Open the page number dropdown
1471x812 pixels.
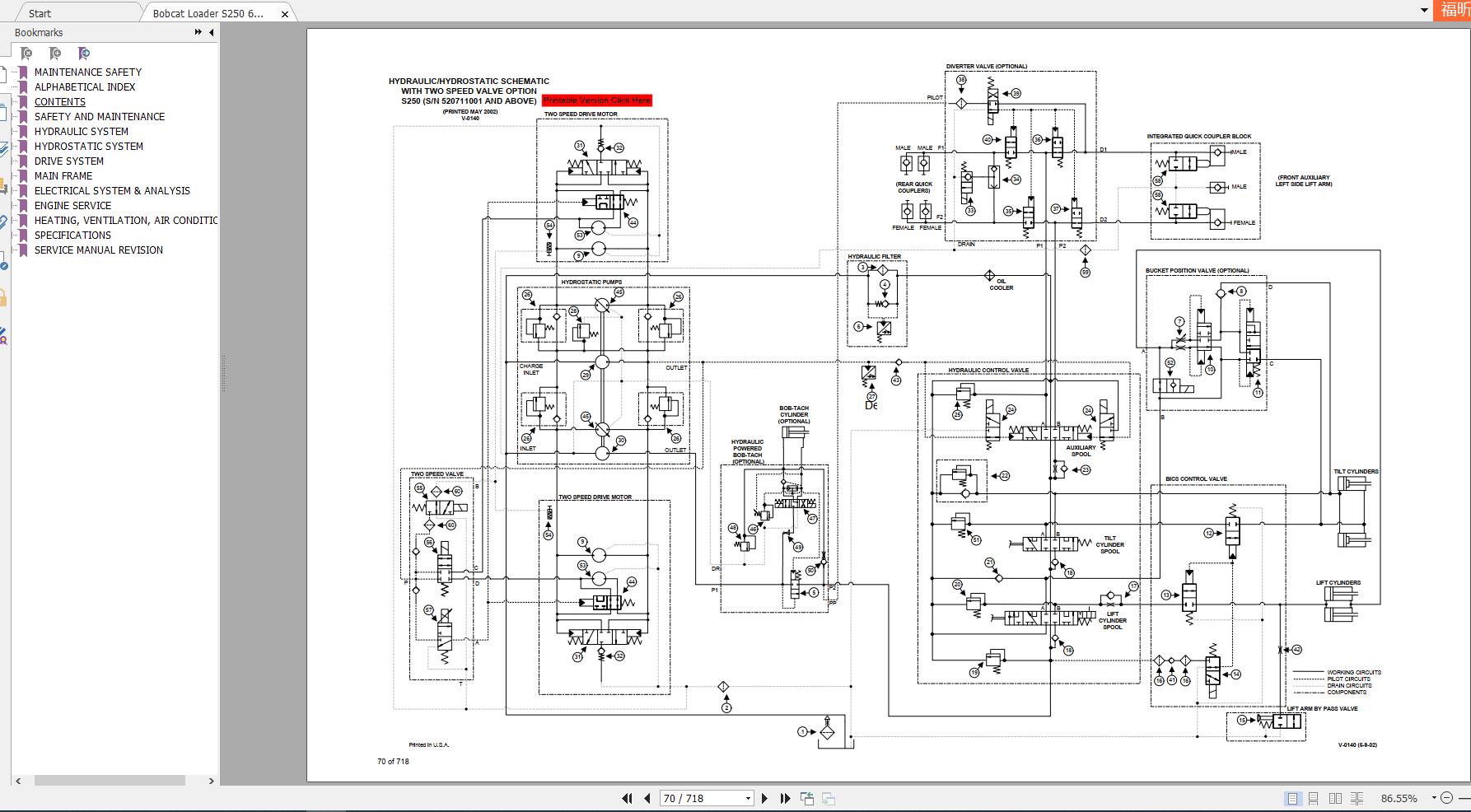point(746,798)
